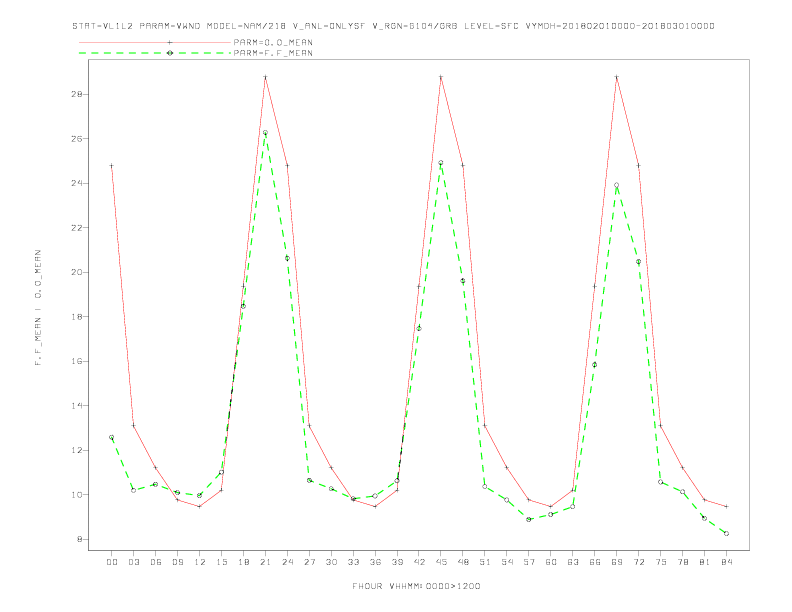Screen dimensions: 792x612
Task: Click the green F.F_MEAN circle at hour 27
Action: click(309, 481)
